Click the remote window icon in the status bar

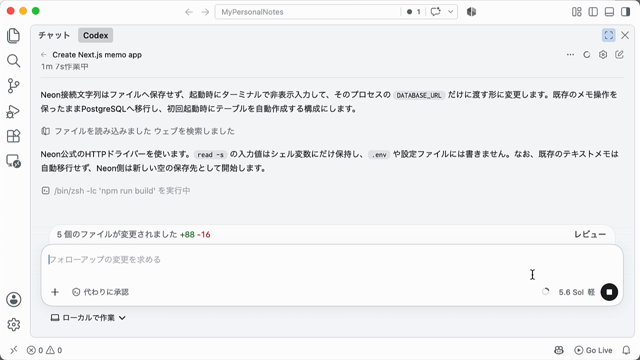pyautogui.click(x=13, y=350)
